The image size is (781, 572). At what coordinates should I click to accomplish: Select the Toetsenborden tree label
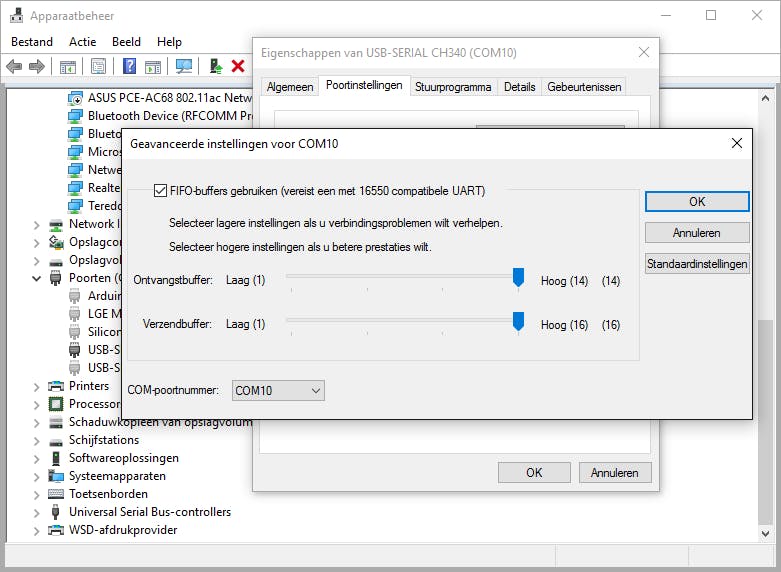pyautogui.click(x=109, y=494)
